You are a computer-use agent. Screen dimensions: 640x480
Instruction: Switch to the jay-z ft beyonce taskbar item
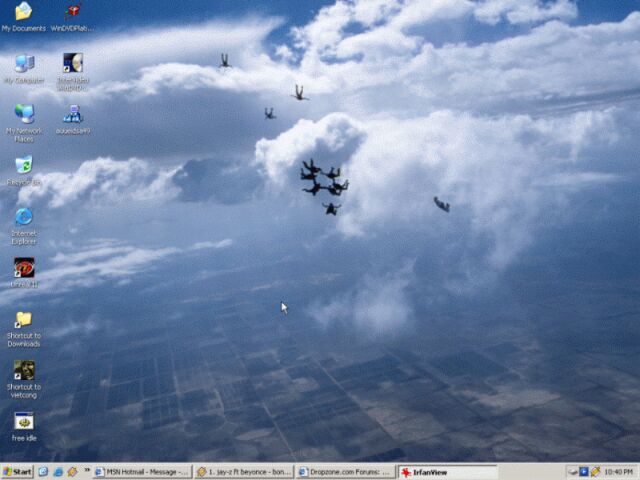click(x=243, y=472)
